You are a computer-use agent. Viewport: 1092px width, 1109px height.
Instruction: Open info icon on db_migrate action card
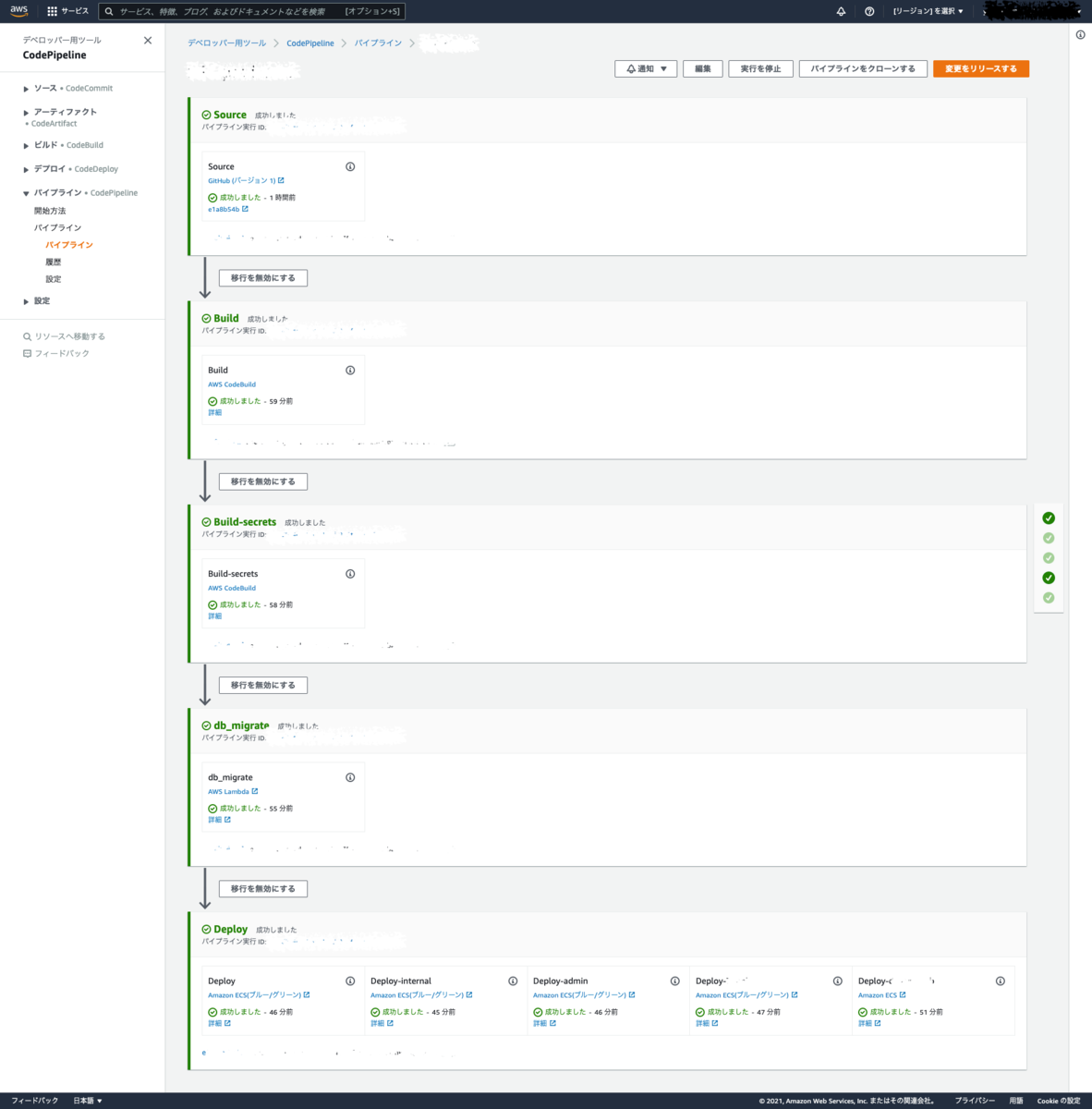[350, 777]
